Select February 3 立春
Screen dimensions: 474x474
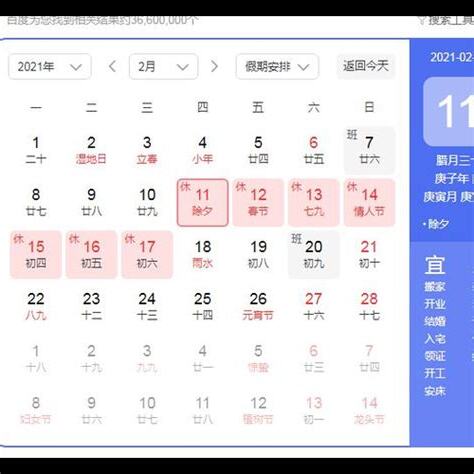tap(147, 150)
